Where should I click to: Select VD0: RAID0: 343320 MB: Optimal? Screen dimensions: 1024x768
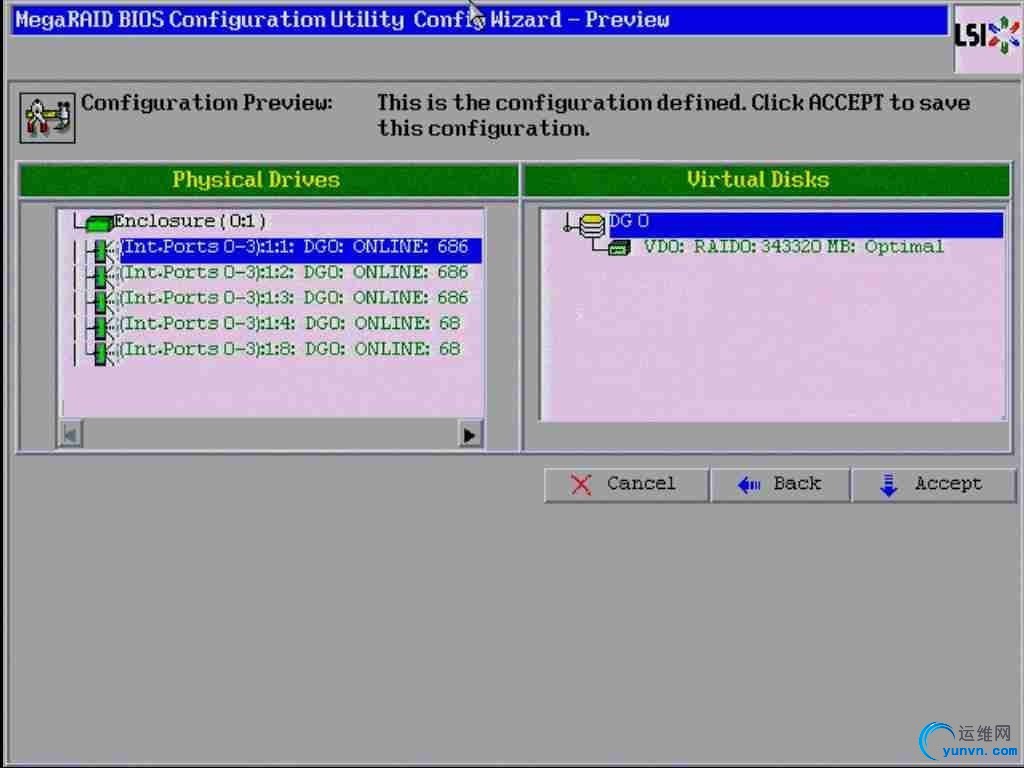pos(793,247)
